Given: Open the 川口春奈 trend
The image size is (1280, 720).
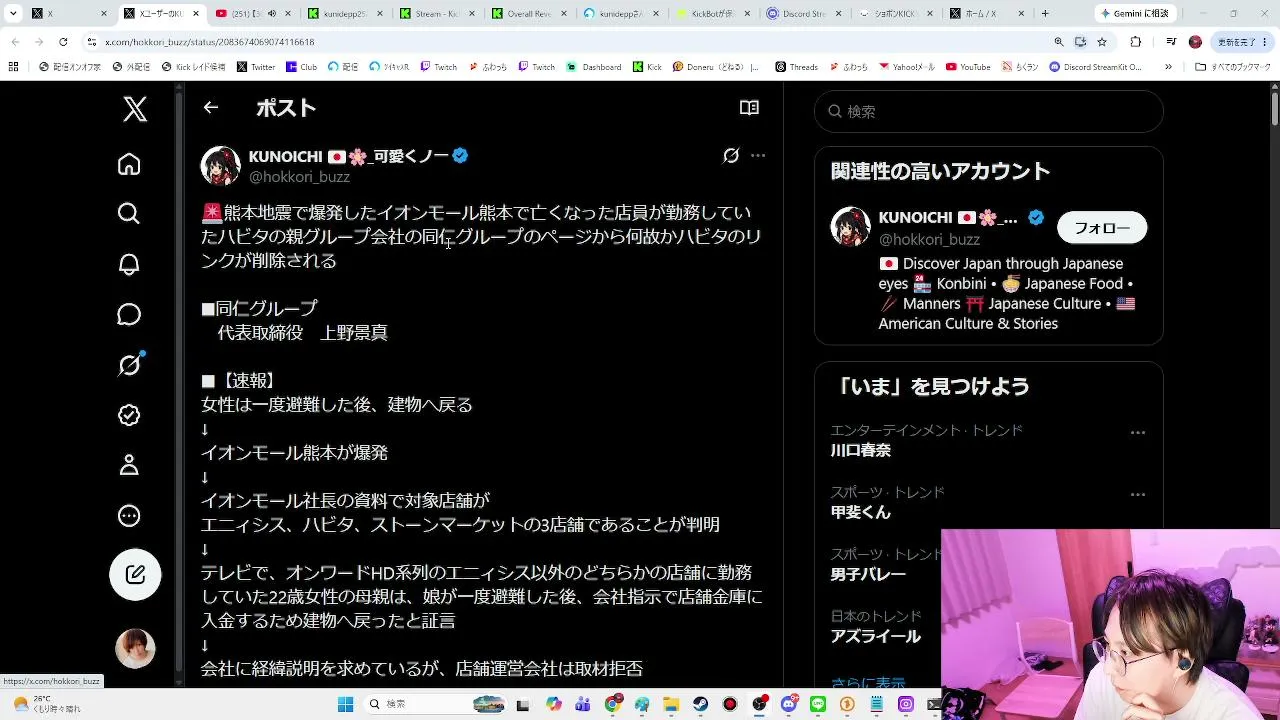Looking at the screenshot, I should [x=861, y=451].
